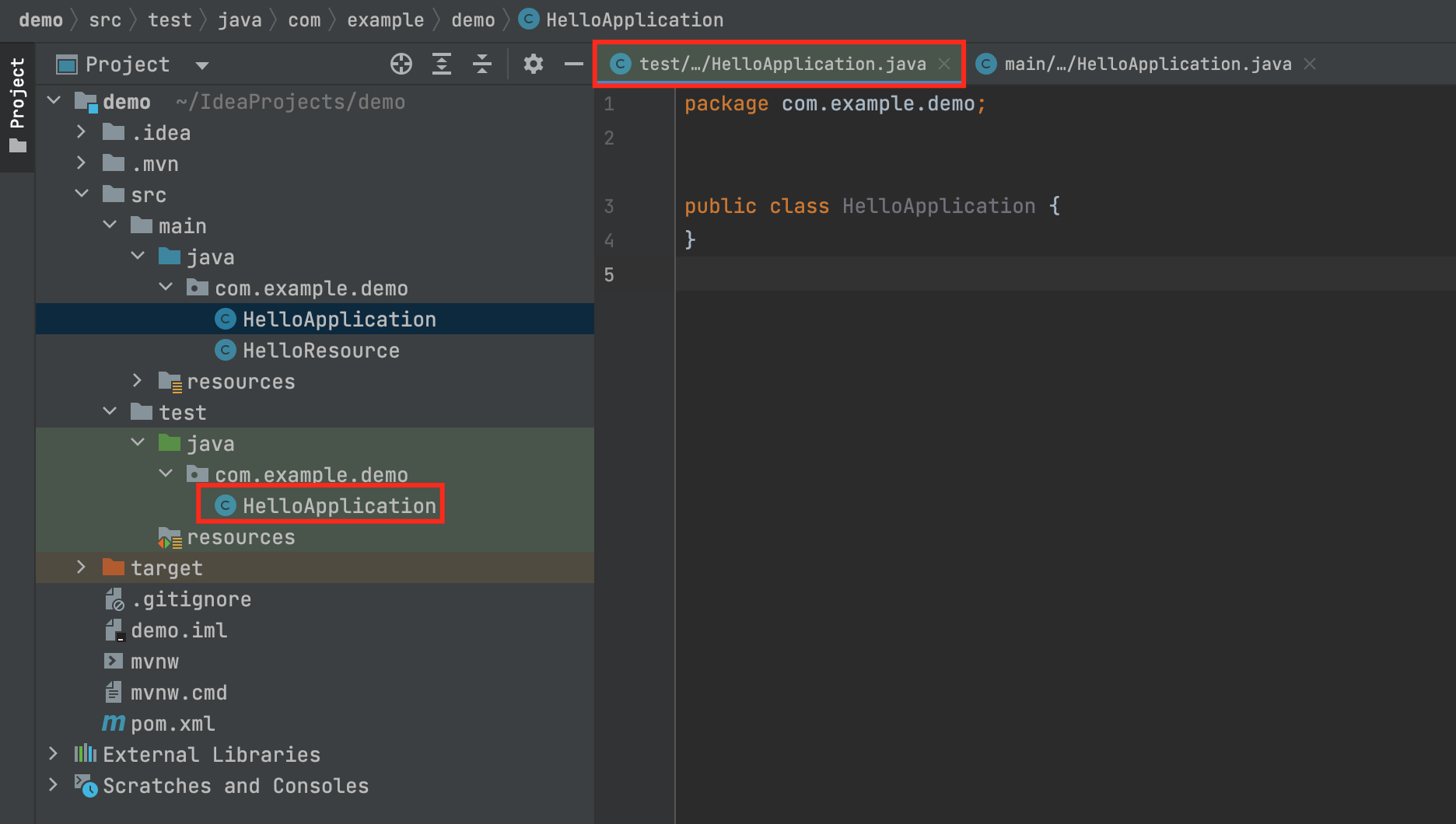Image resolution: width=1456 pixels, height=824 pixels.
Task: Collapse the src folder
Action: click(82, 194)
